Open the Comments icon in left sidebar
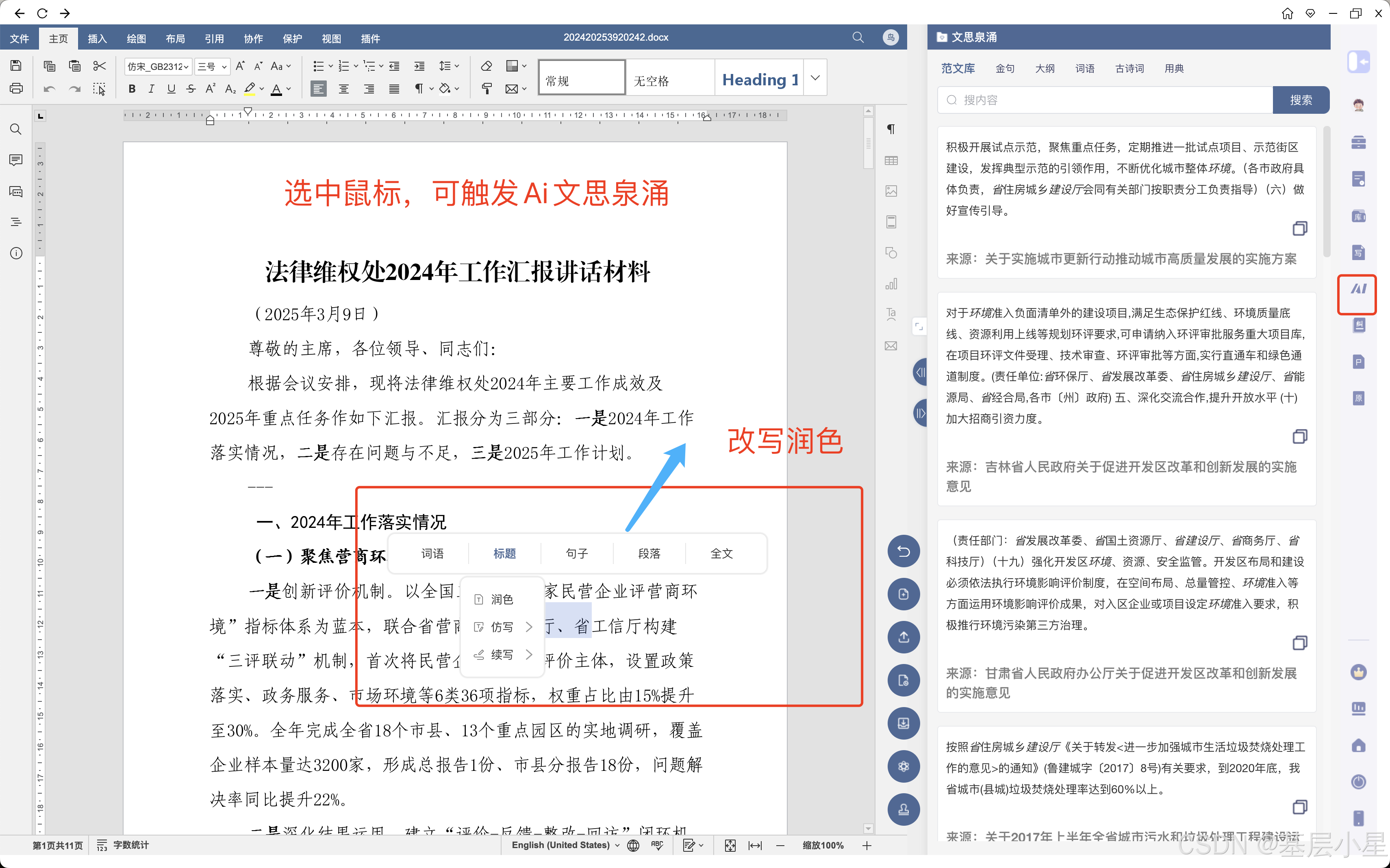The image size is (1390, 868). [16, 160]
